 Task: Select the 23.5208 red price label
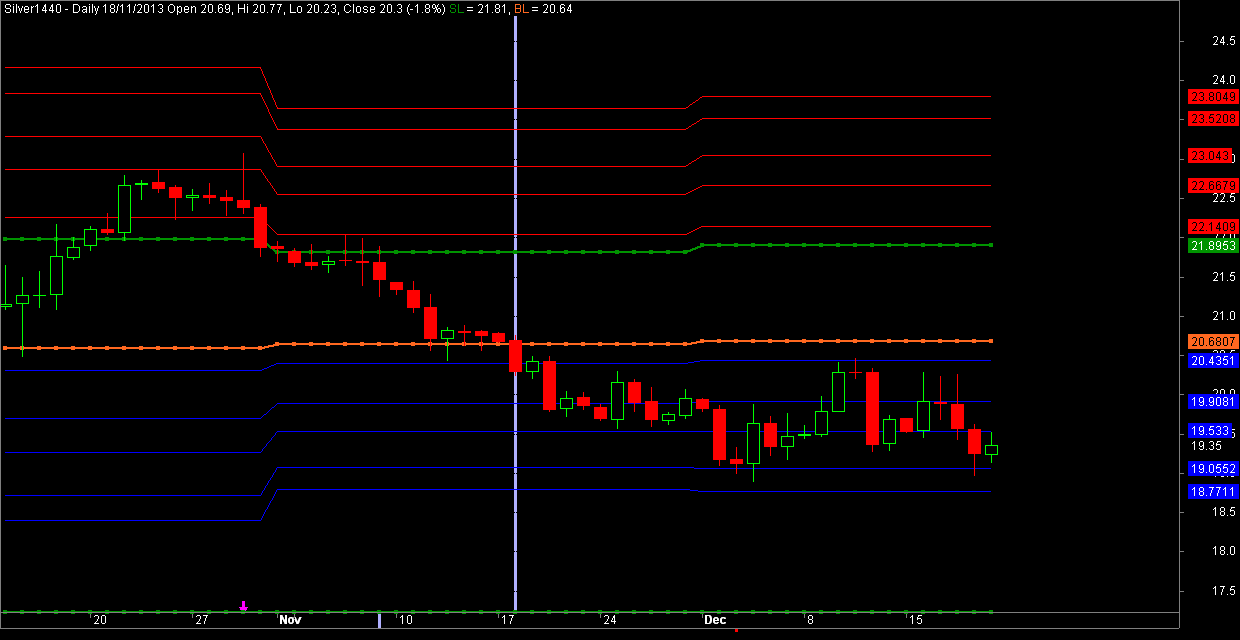point(1213,119)
